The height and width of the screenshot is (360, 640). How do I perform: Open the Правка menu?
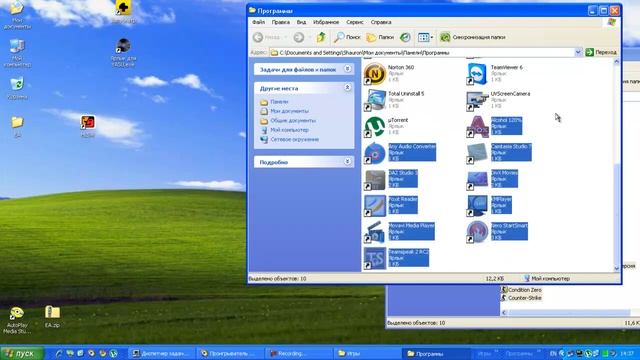pyautogui.click(x=281, y=22)
